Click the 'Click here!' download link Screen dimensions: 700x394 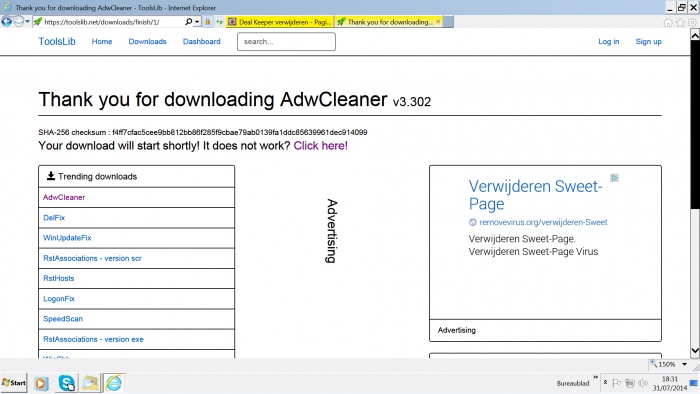[x=321, y=145]
